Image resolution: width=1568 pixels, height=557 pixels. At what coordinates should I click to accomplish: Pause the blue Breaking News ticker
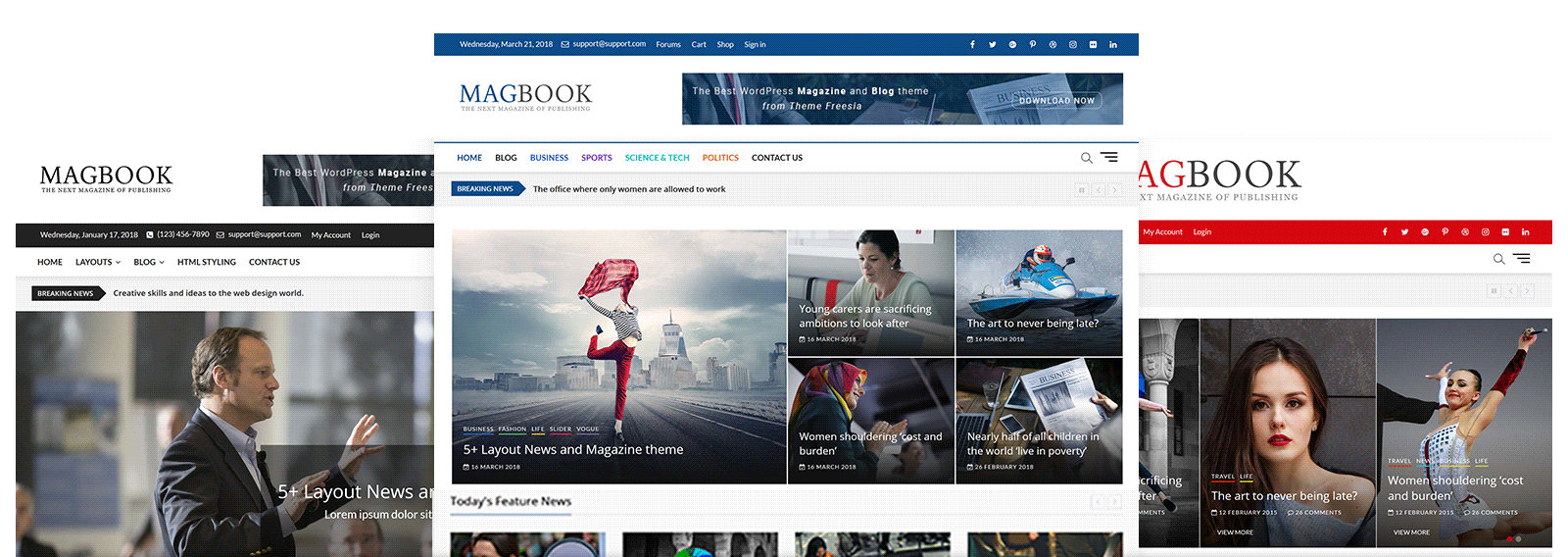[x=1082, y=190]
